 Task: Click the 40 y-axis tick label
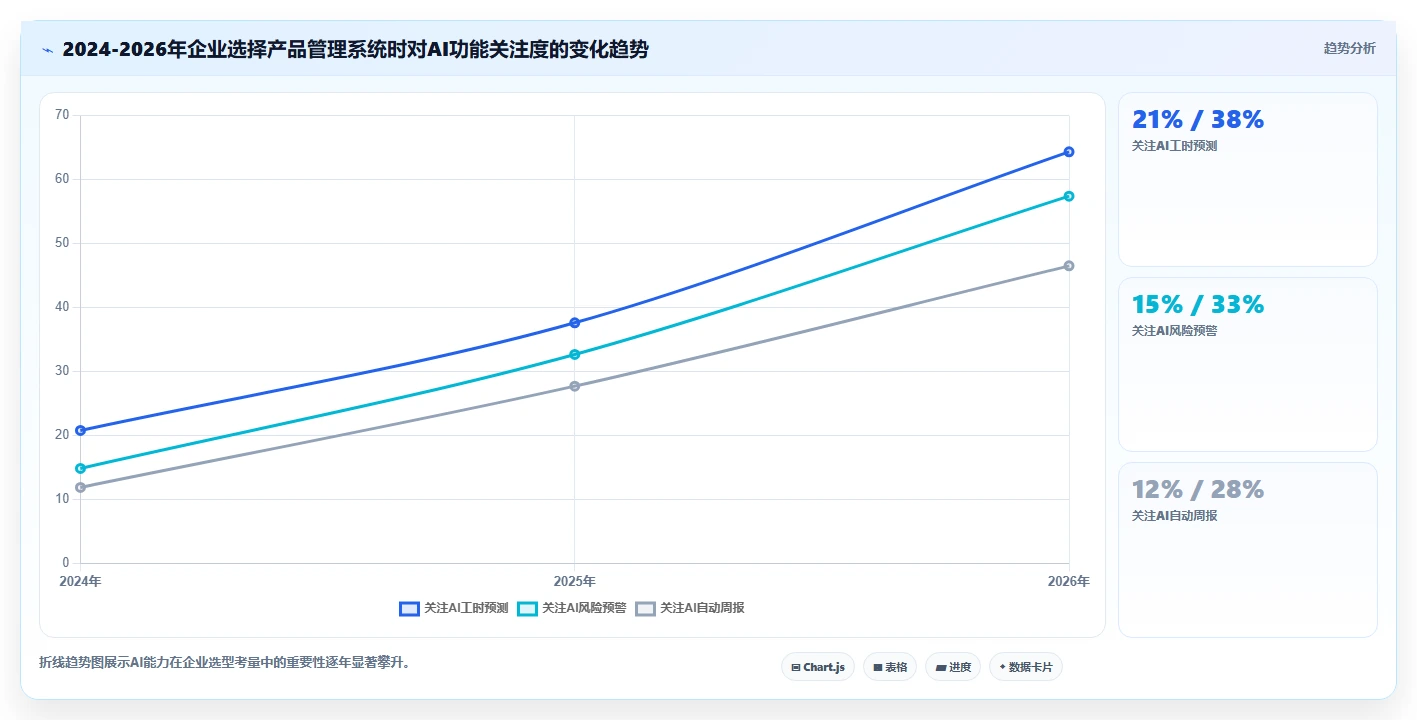[62, 307]
